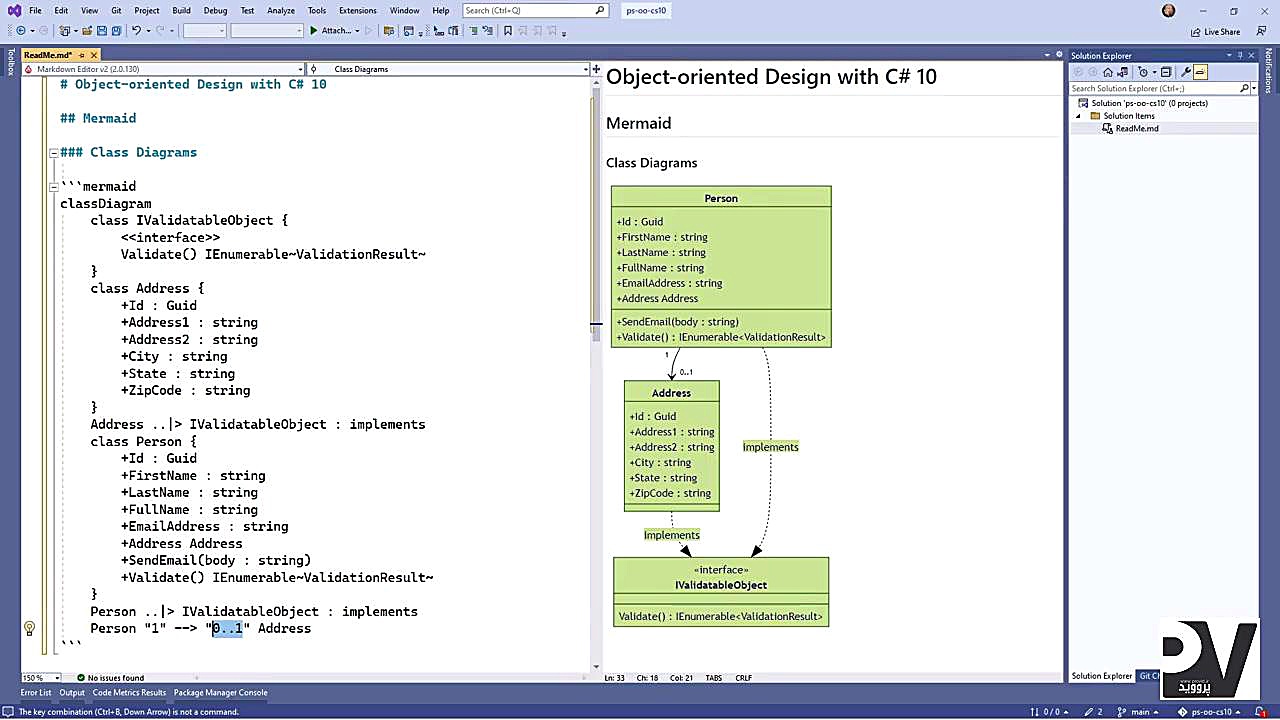Click the Live Share icon
The width and height of the screenshot is (1280, 720).
(x=1214, y=31)
